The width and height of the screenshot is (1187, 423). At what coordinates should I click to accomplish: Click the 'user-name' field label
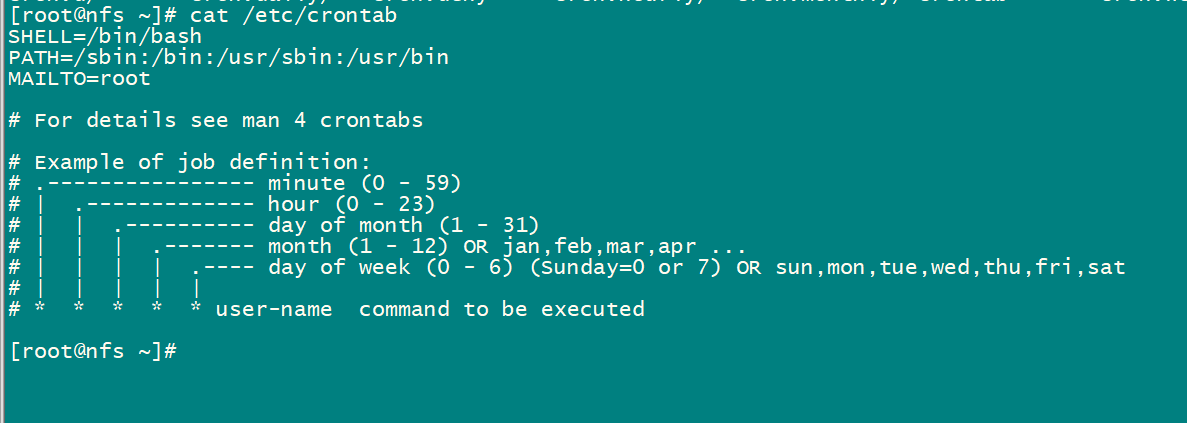(x=274, y=309)
